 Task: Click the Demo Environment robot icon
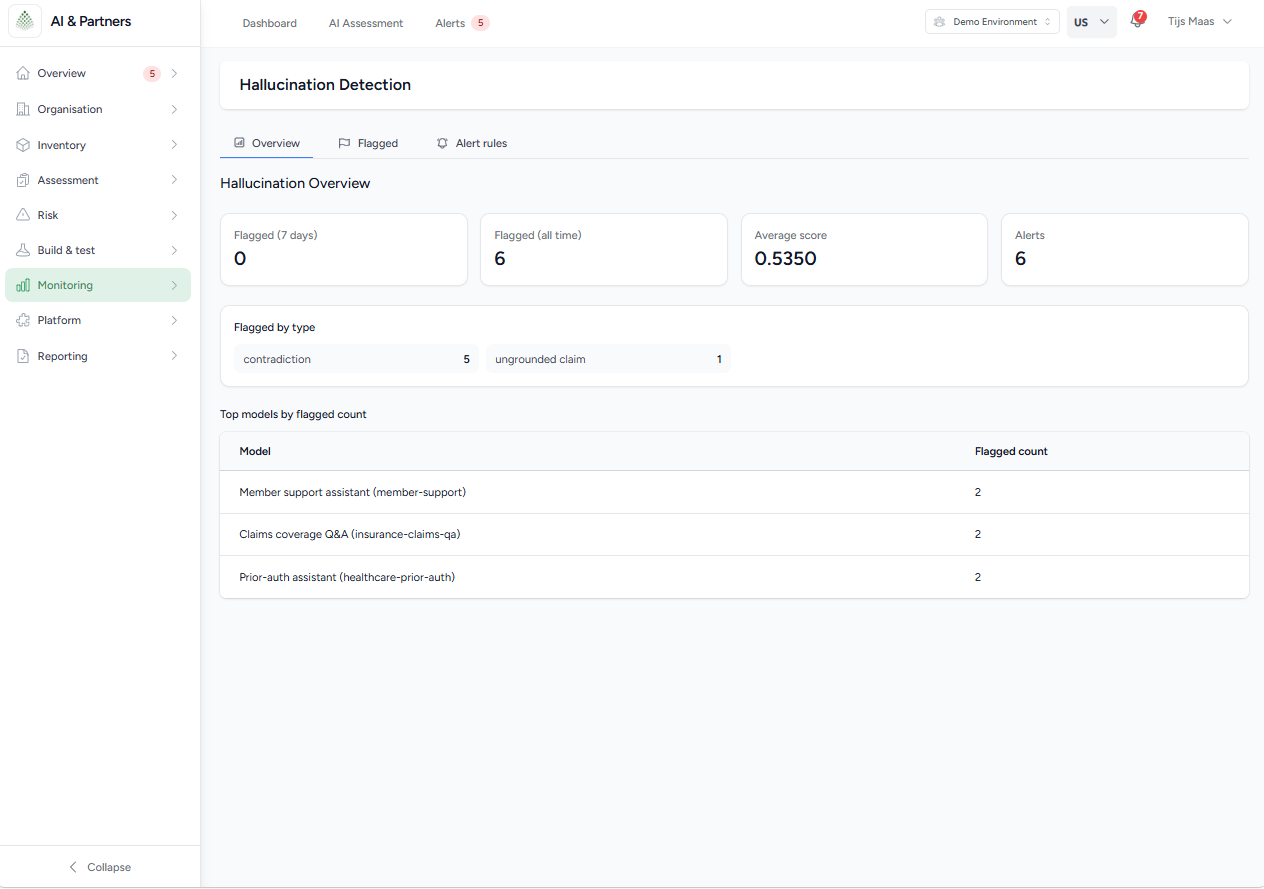939,22
